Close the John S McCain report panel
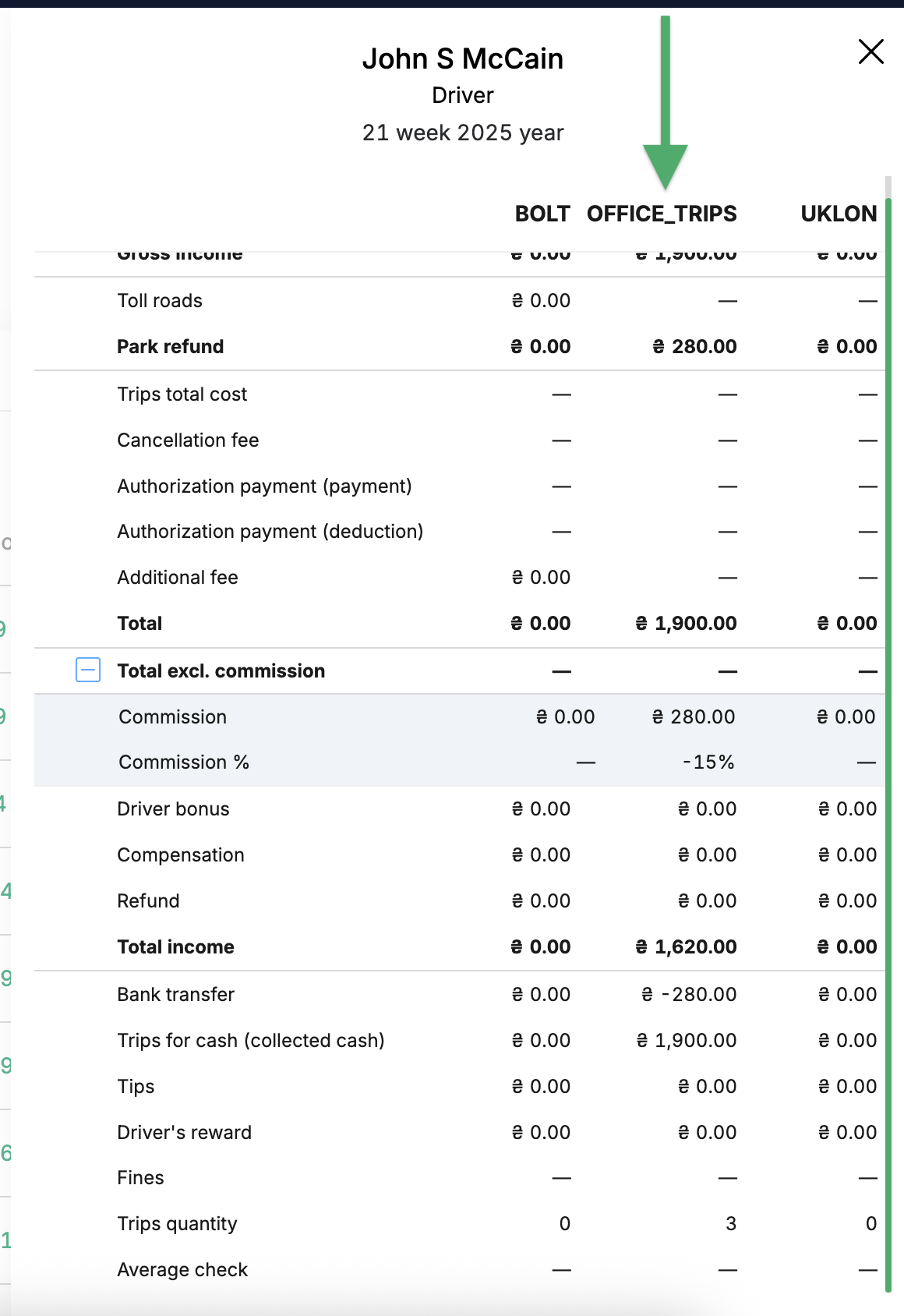The height and width of the screenshot is (1316, 904). click(870, 51)
